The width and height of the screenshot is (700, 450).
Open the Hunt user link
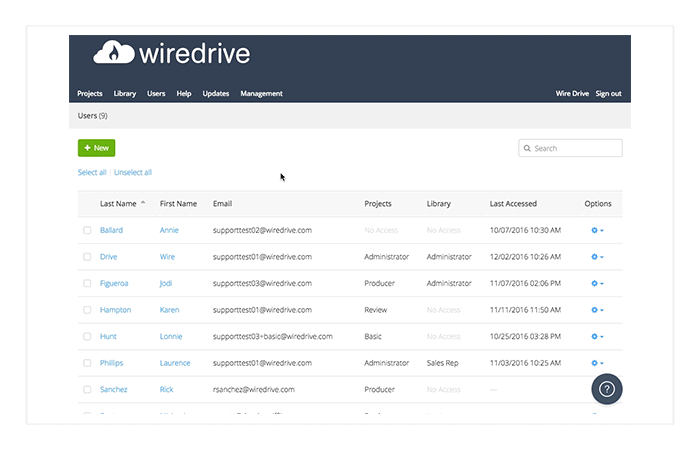coord(108,337)
